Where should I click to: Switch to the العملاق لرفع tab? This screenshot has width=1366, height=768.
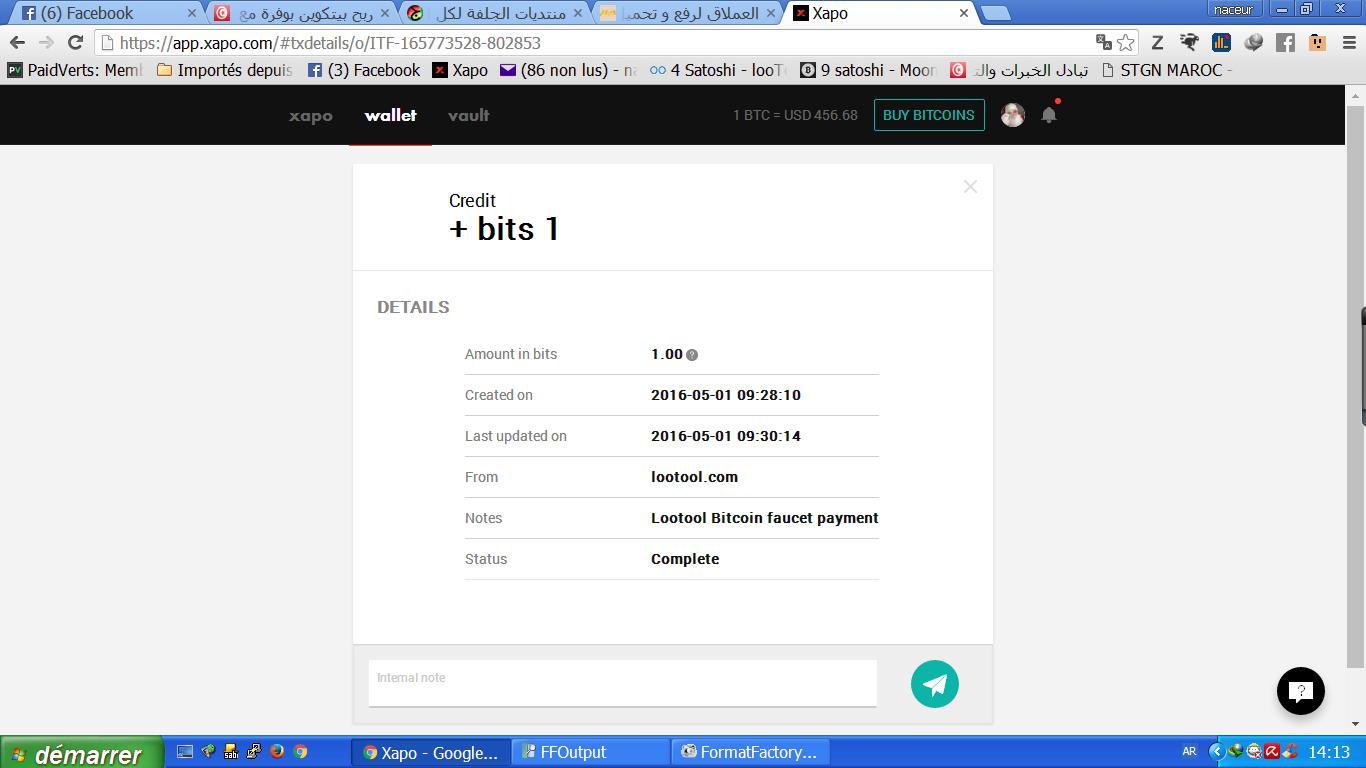pos(685,13)
